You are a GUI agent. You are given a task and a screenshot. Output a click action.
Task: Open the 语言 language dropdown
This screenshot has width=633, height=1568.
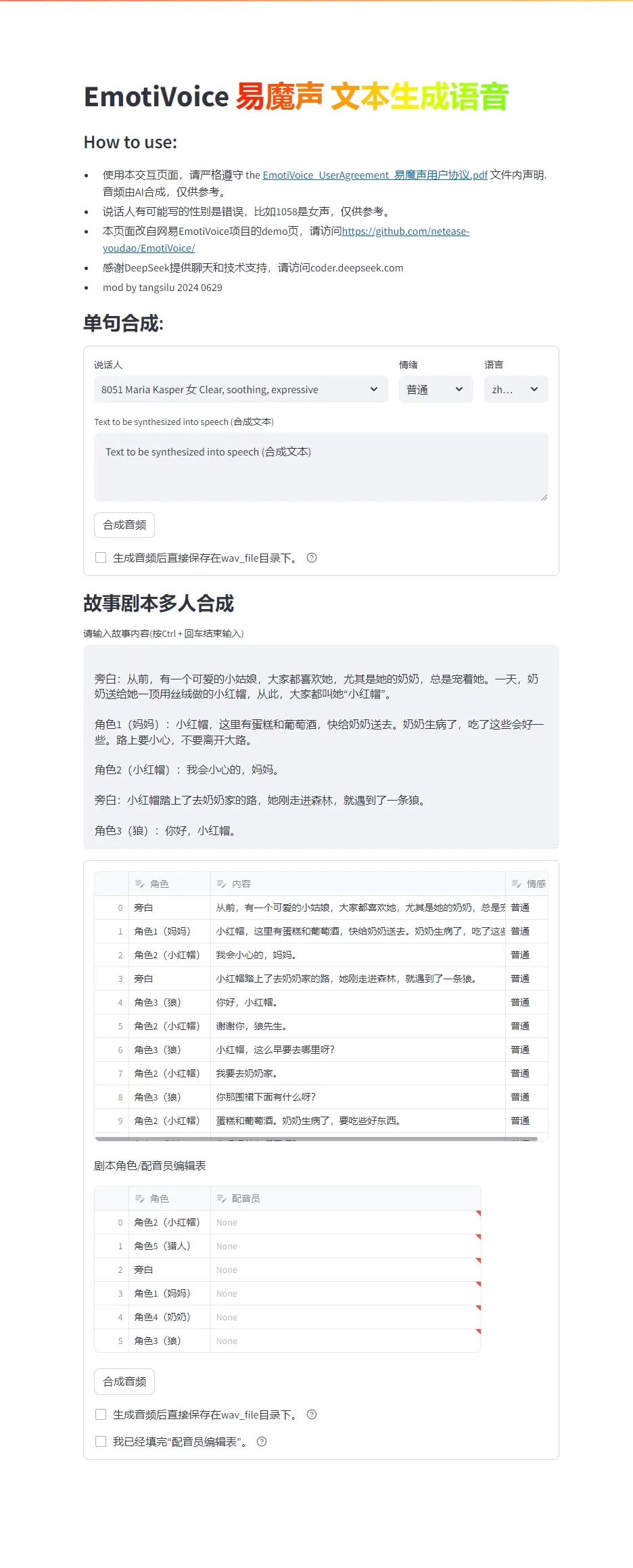coord(515,389)
